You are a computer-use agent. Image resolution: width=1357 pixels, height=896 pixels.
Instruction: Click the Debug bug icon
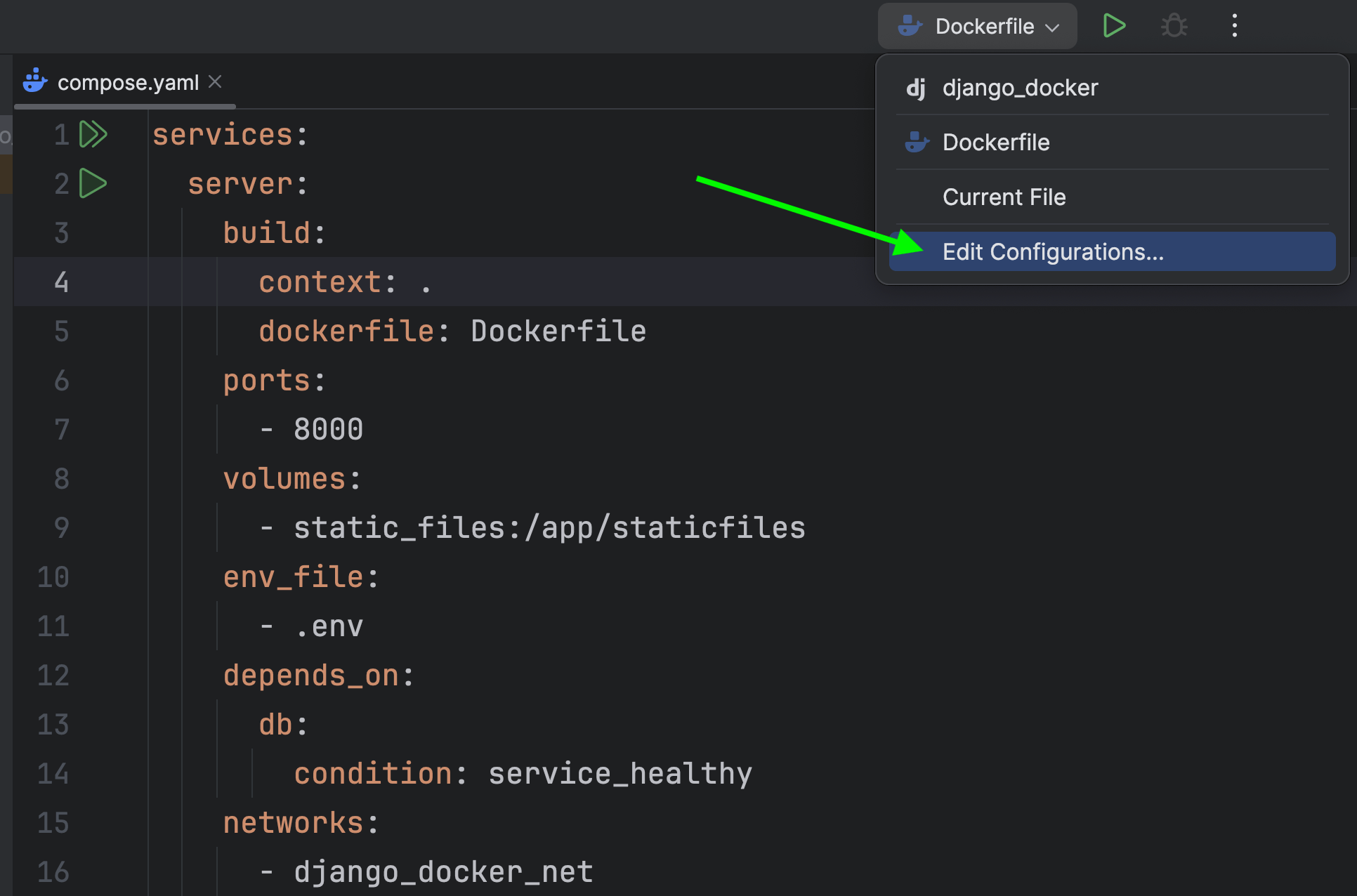pos(1174,26)
